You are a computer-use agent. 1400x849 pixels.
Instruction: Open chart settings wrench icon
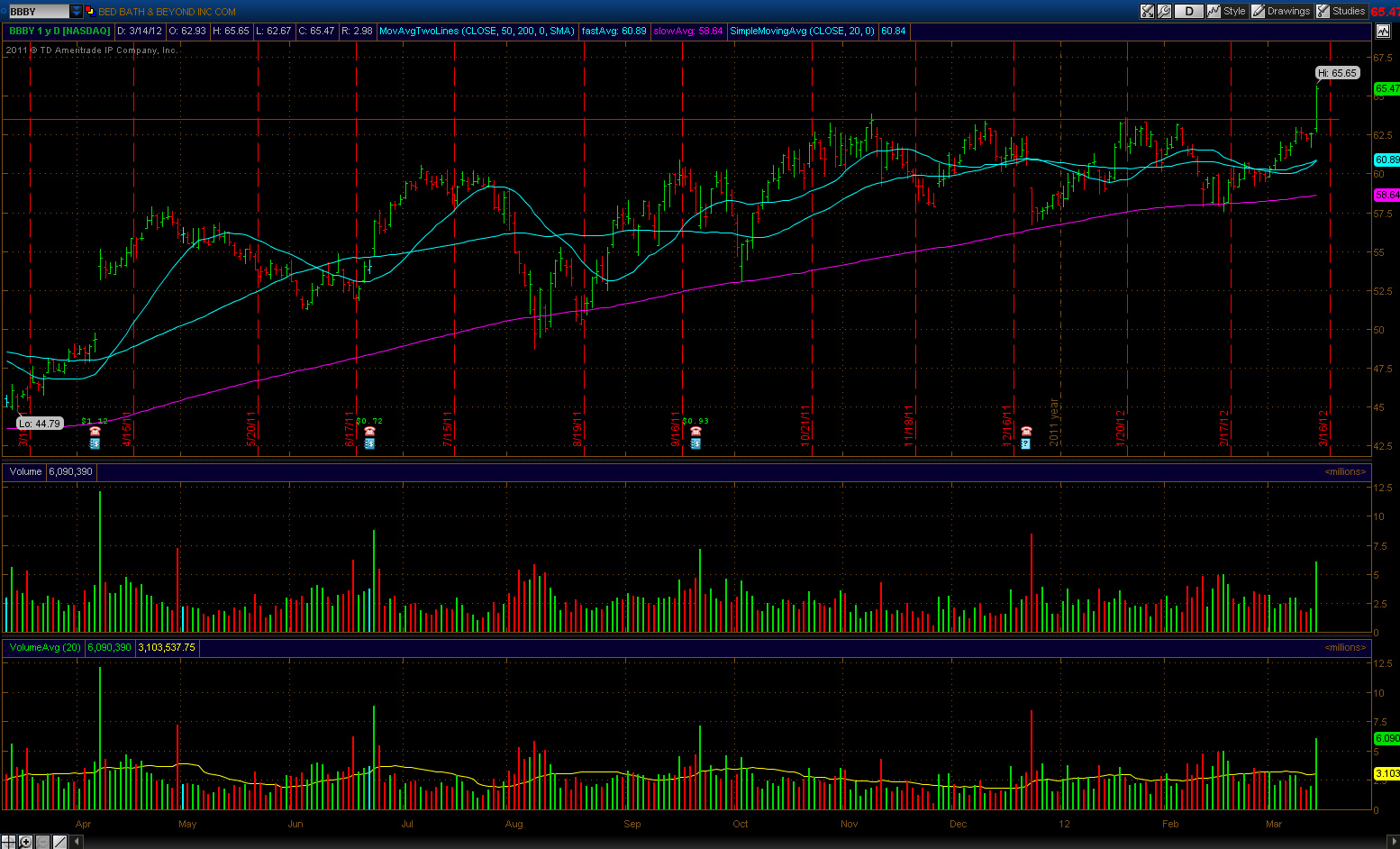pos(1164,11)
